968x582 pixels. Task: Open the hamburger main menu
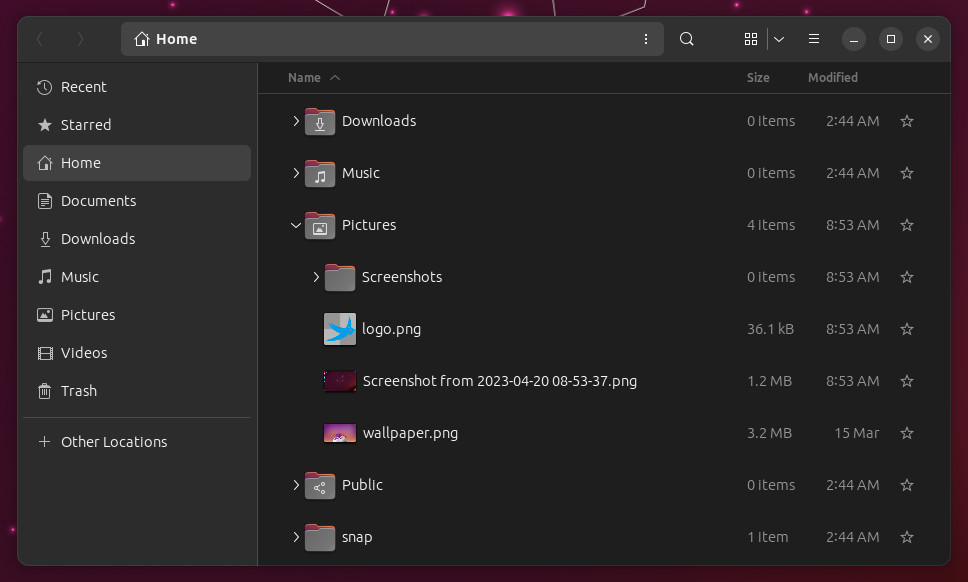coord(814,39)
